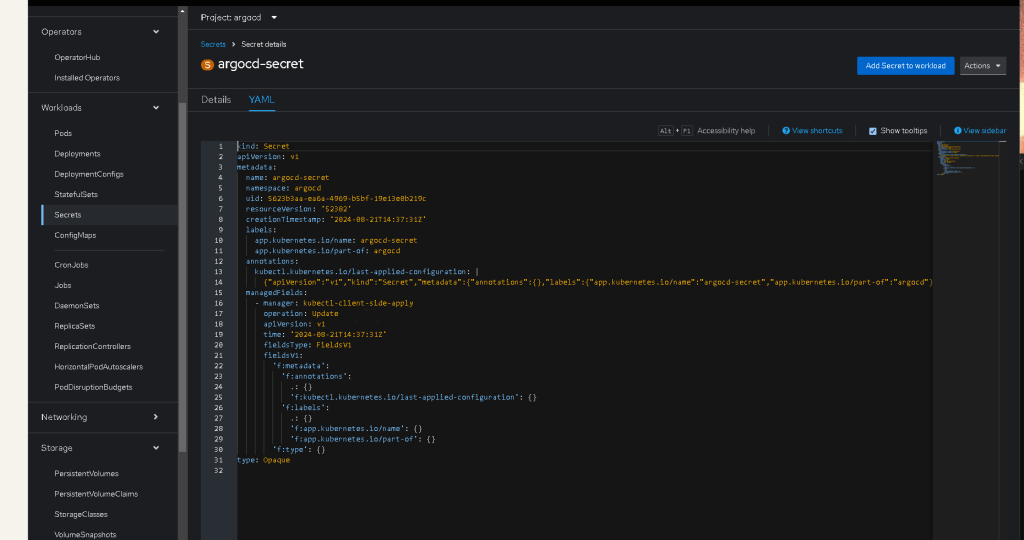
Task: Click 'fieldsType: FieldsV1' line
Action: [x=307, y=345]
